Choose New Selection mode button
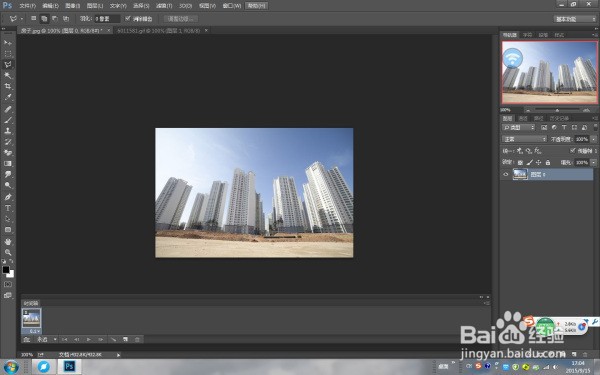This screenshot has width=600, height=375. [34, 18]
